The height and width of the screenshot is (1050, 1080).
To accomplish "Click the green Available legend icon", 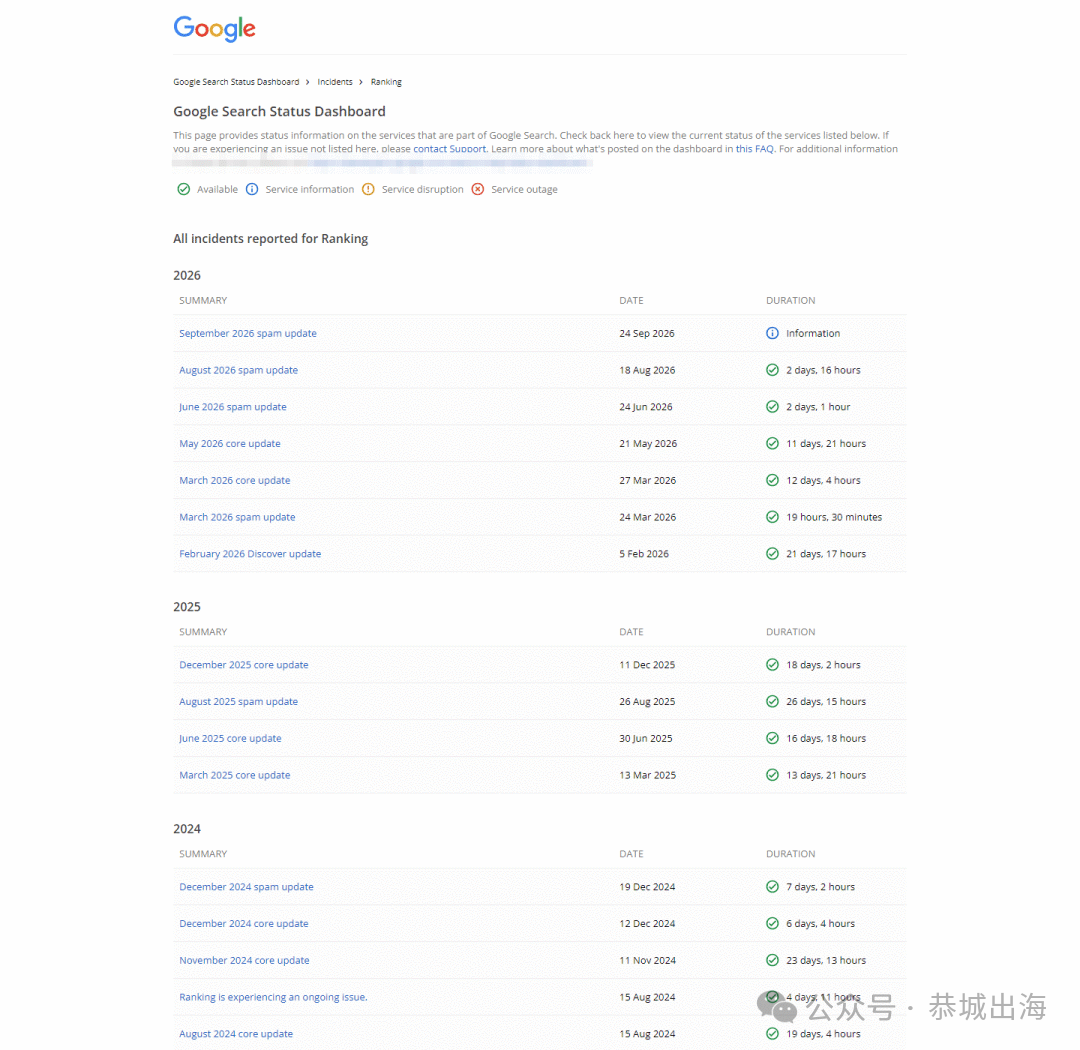I will (x=183, y=189).
